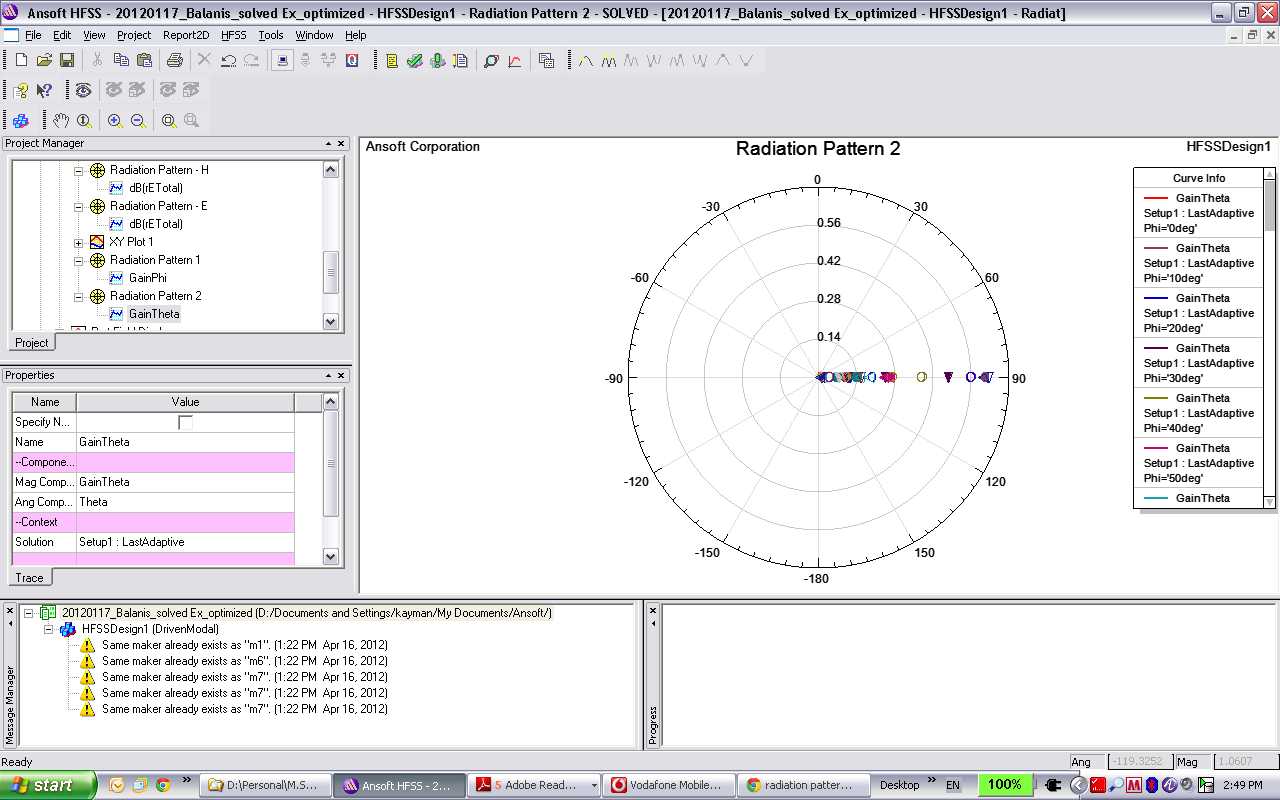Click the Undo arrow icon
The height and width of the screenshot is (800, 1280).
pyautogui.click(x=228, y=61)
